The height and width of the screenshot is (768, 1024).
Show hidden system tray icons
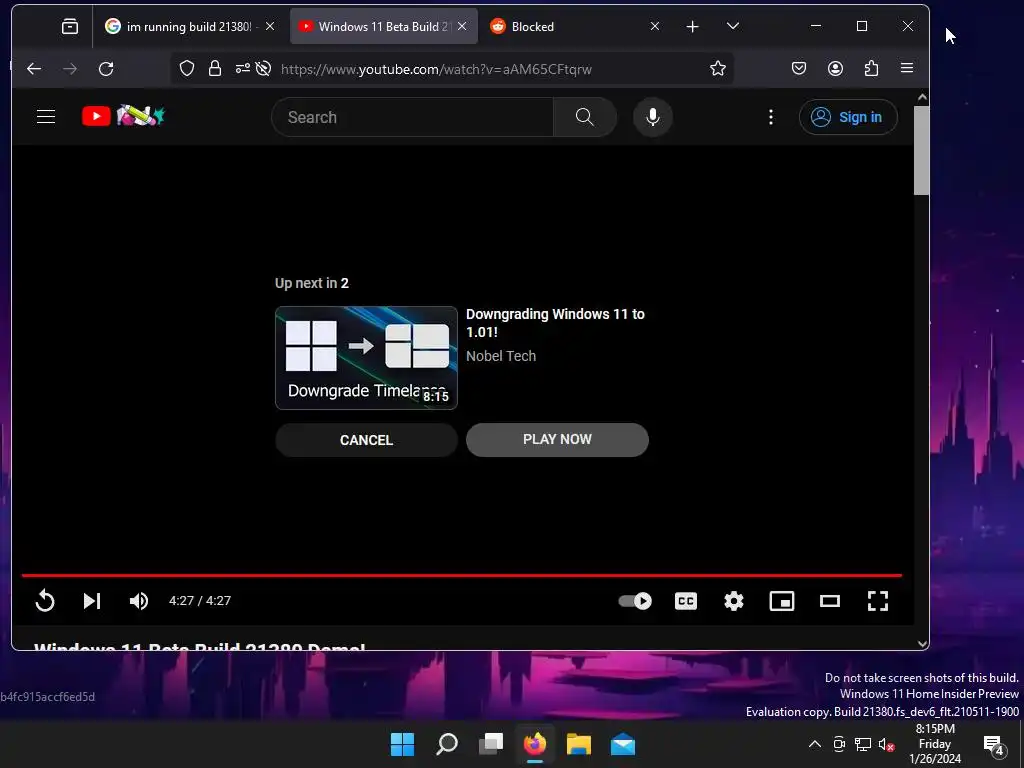(x=814, y=744)
